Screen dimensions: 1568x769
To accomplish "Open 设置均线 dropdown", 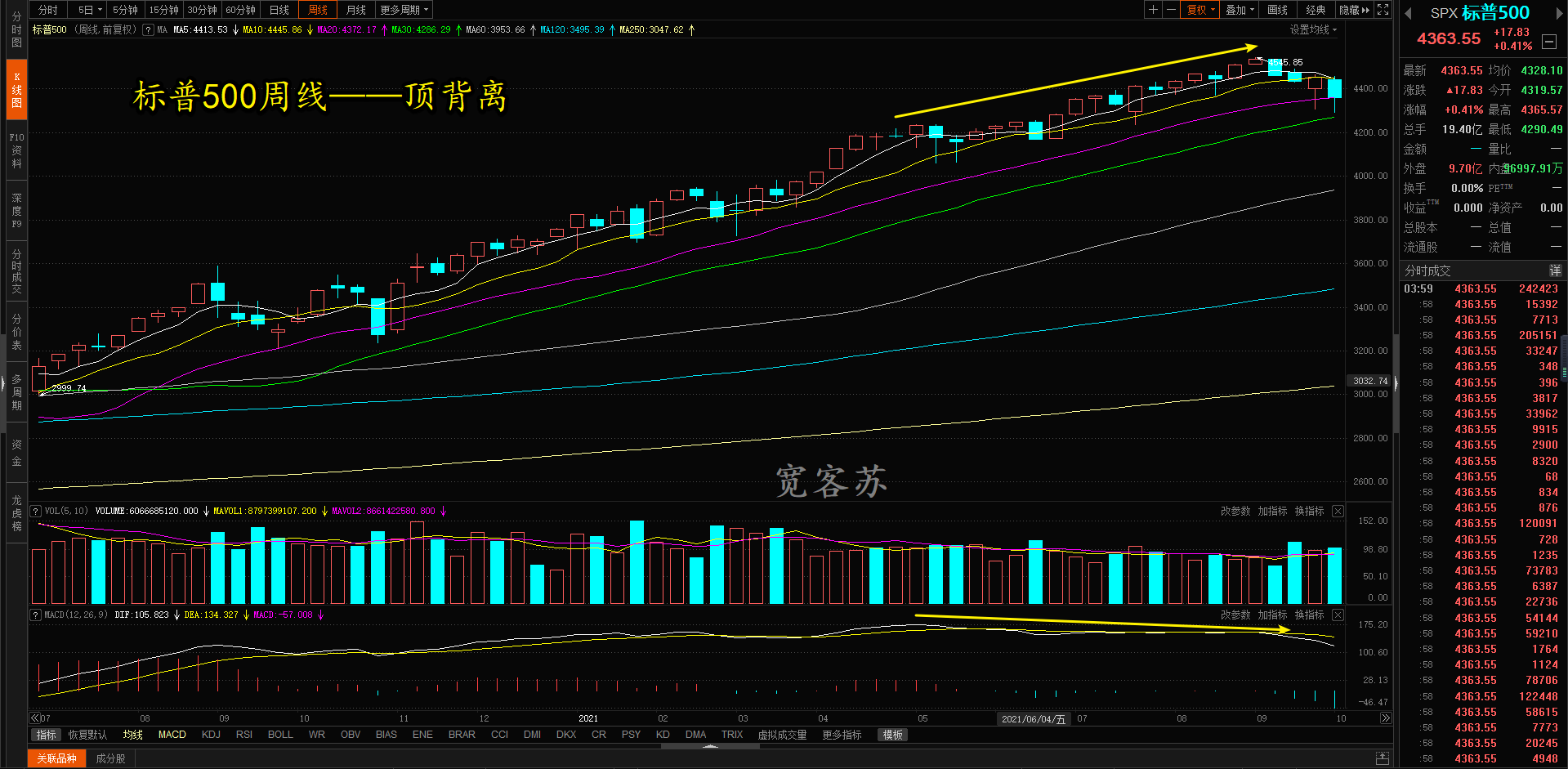I will tap(1313, 29).
